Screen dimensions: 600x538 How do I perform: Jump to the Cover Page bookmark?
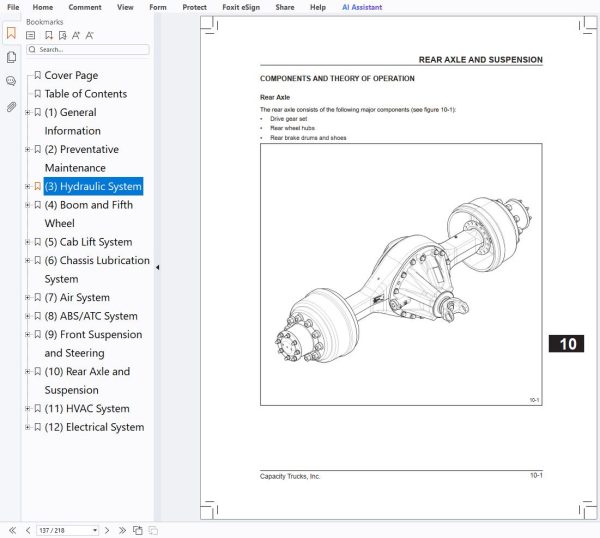[71, 75]
